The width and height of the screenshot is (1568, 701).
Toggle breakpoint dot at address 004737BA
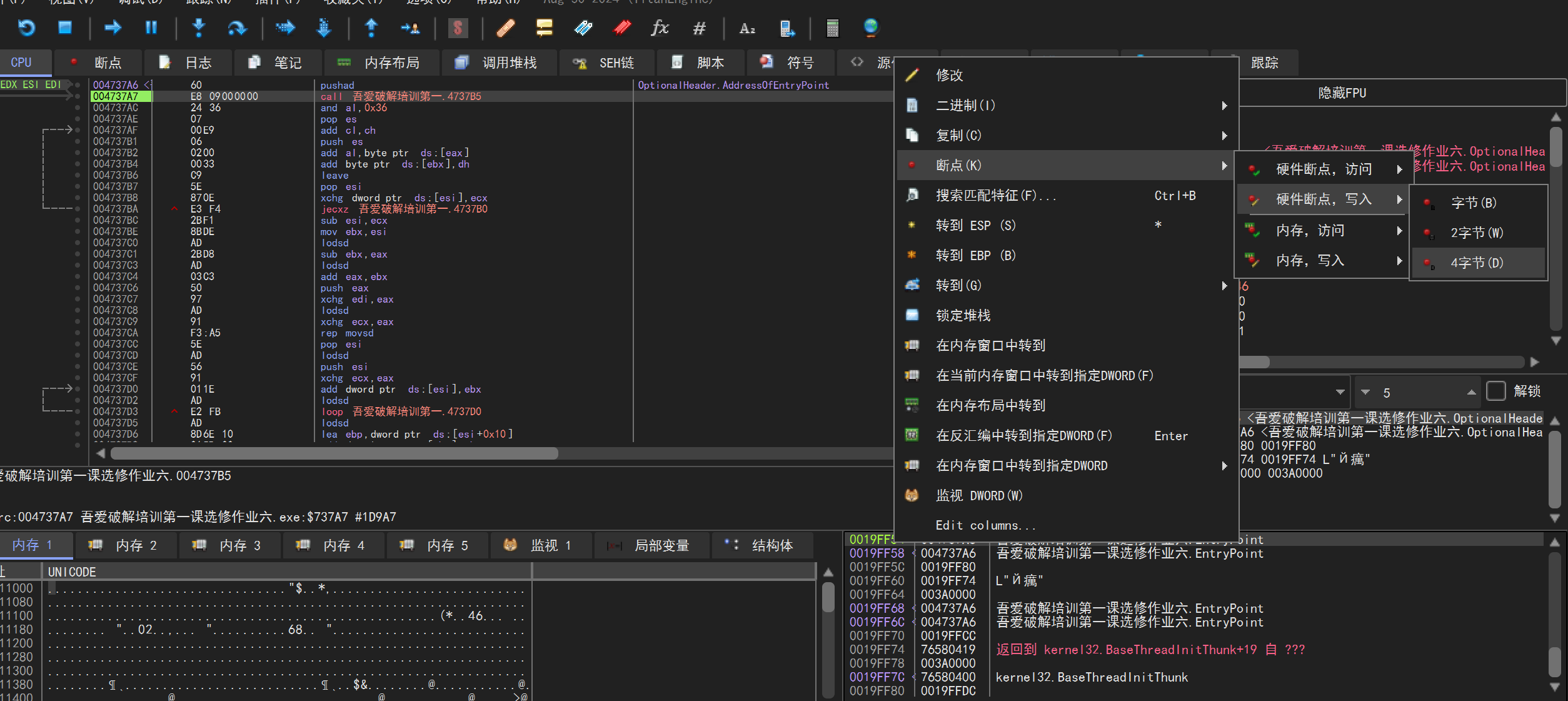78,209
